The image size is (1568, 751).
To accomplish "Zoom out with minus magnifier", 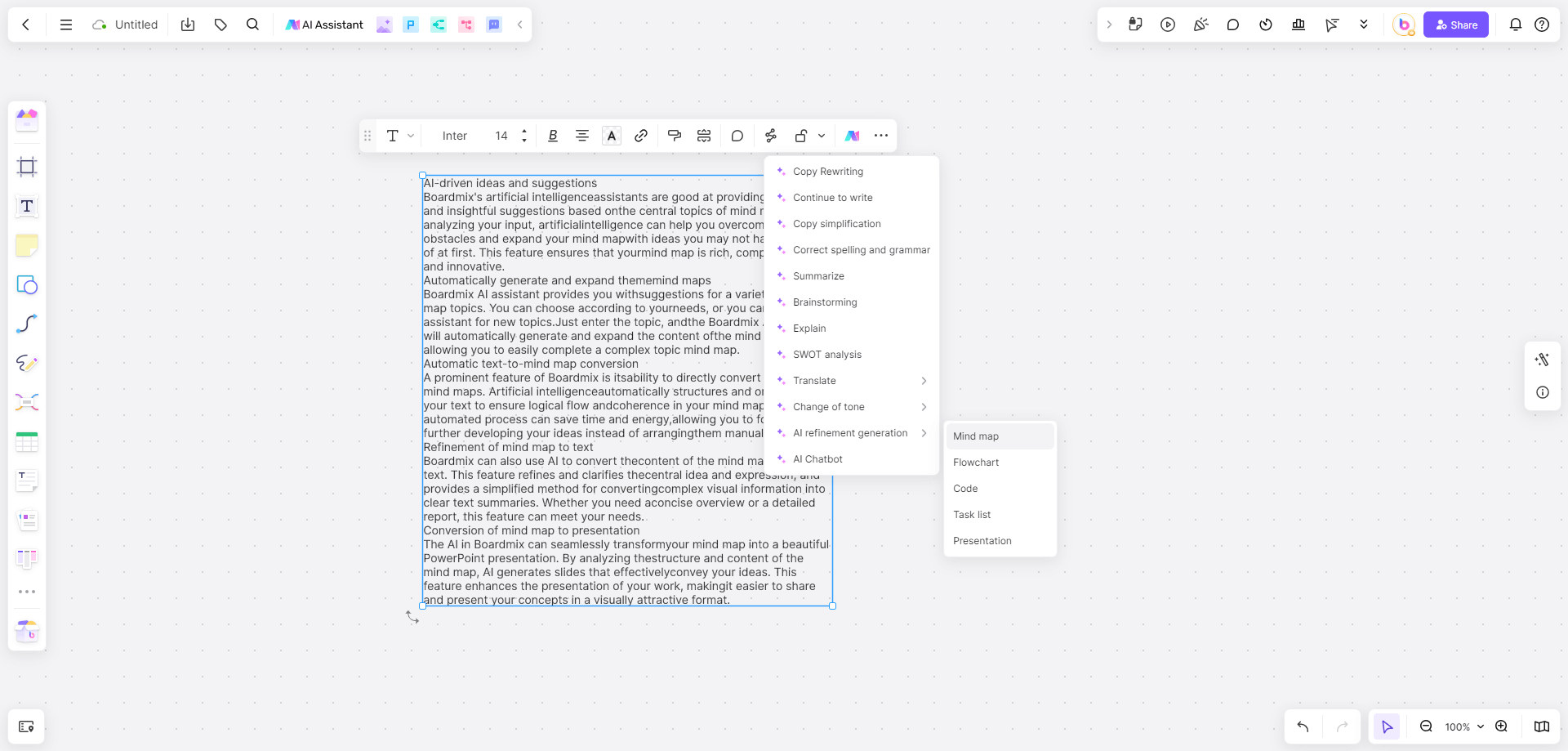I will point(1426,726).
